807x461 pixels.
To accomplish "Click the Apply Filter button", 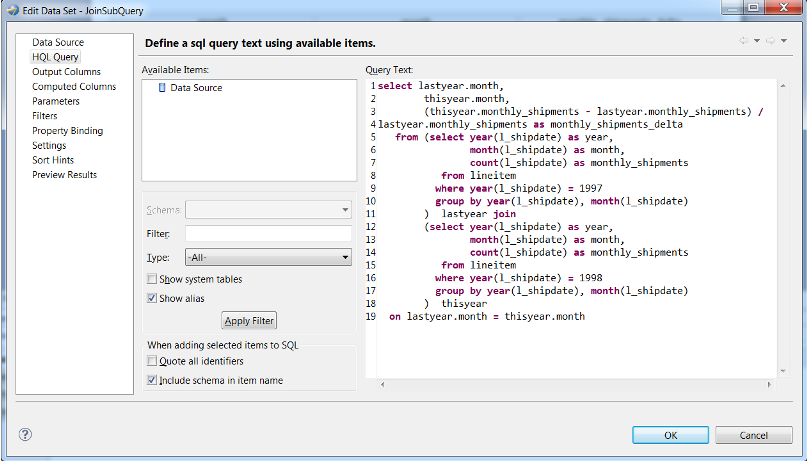I will 249,321.
